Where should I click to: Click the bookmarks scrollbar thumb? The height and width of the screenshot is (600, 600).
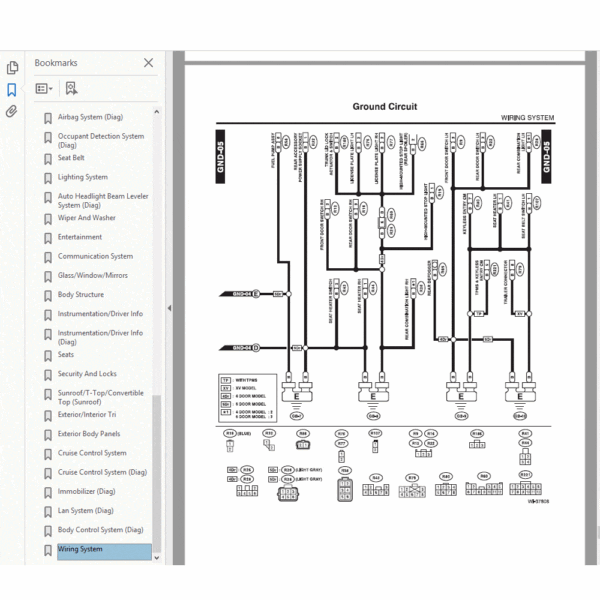pyautogui.click(x=156, y=473)
